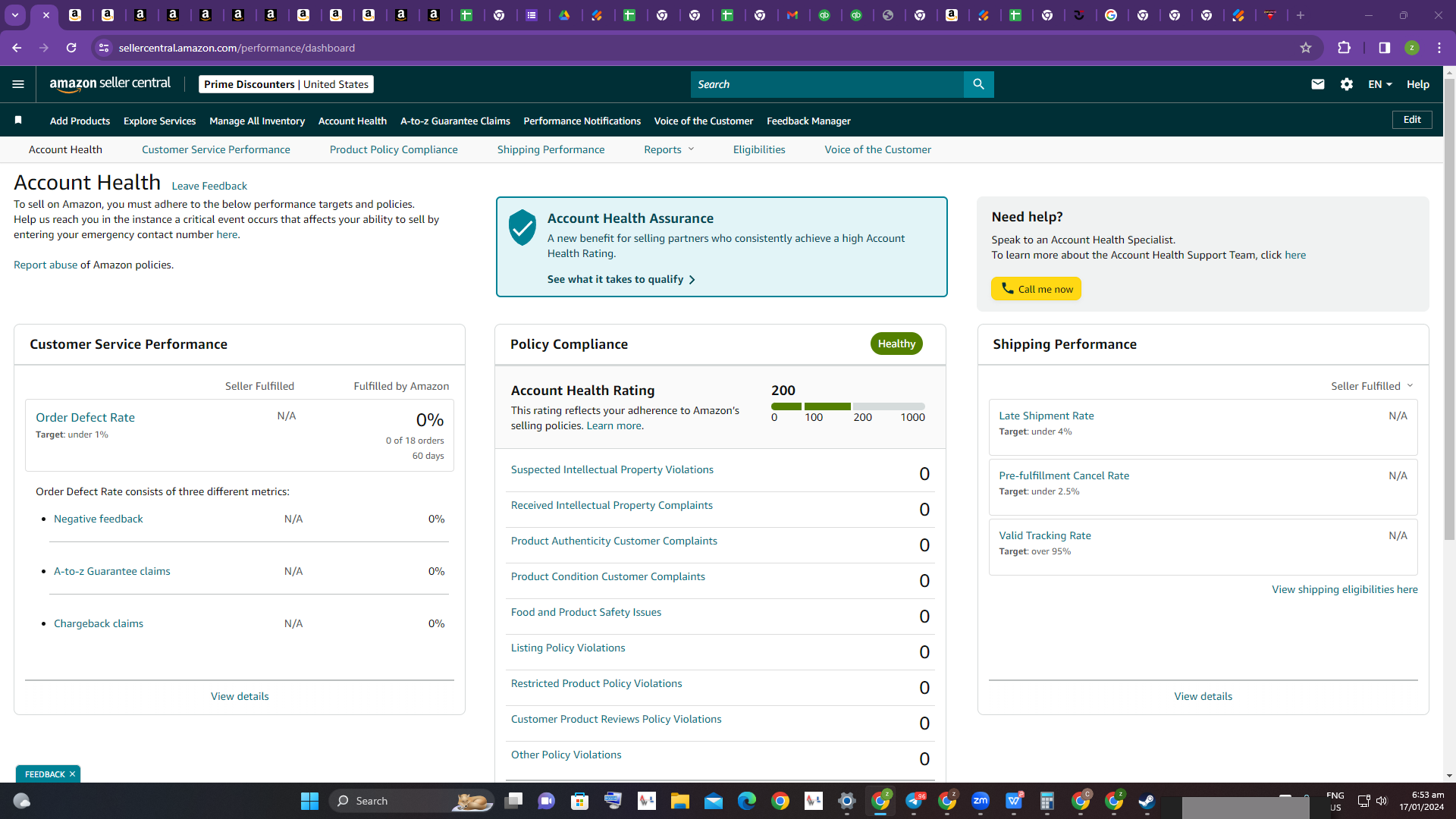Select the Product Policy Compliance tab

coord(394,149)
